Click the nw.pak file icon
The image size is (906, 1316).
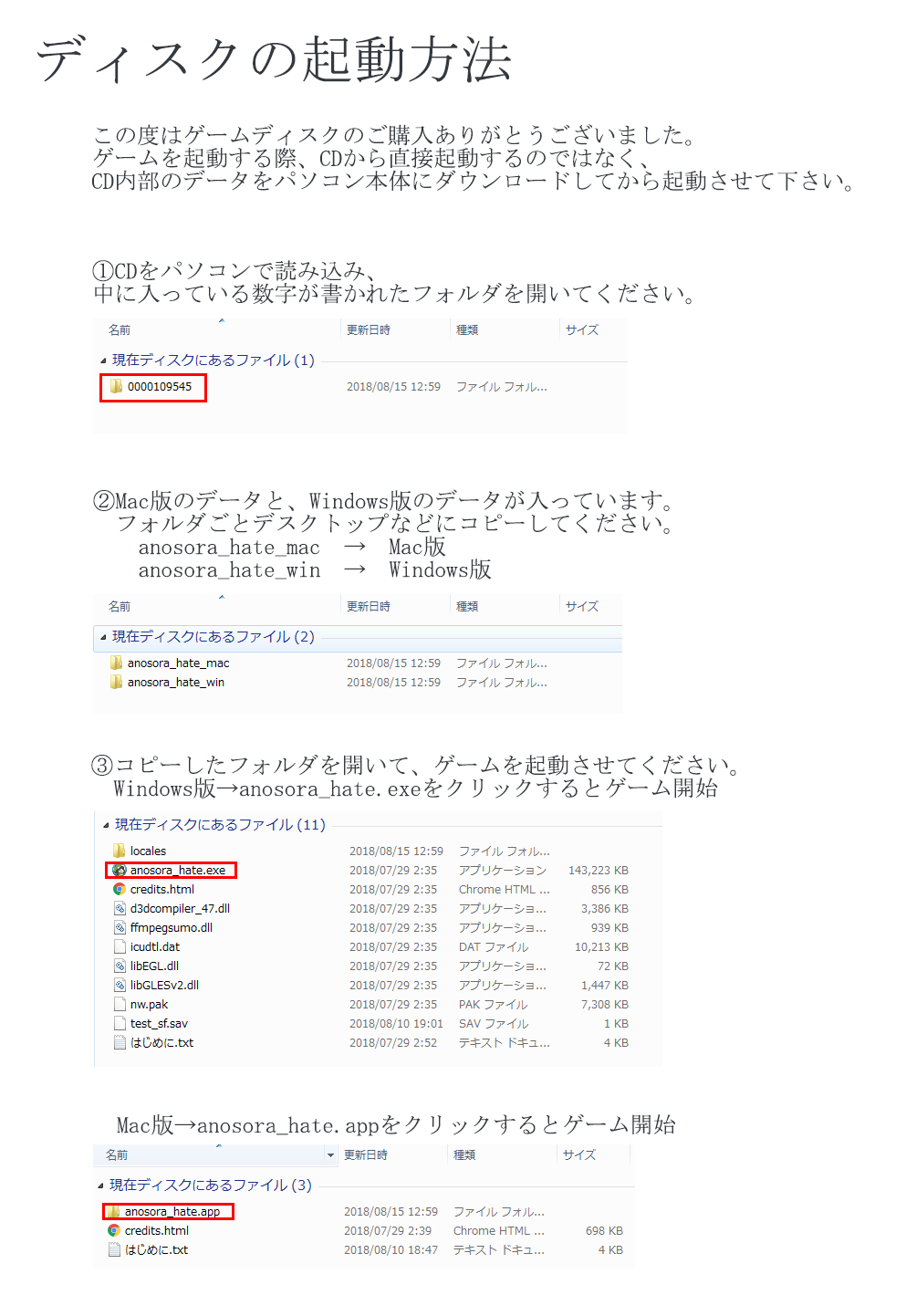point(120,1004)
